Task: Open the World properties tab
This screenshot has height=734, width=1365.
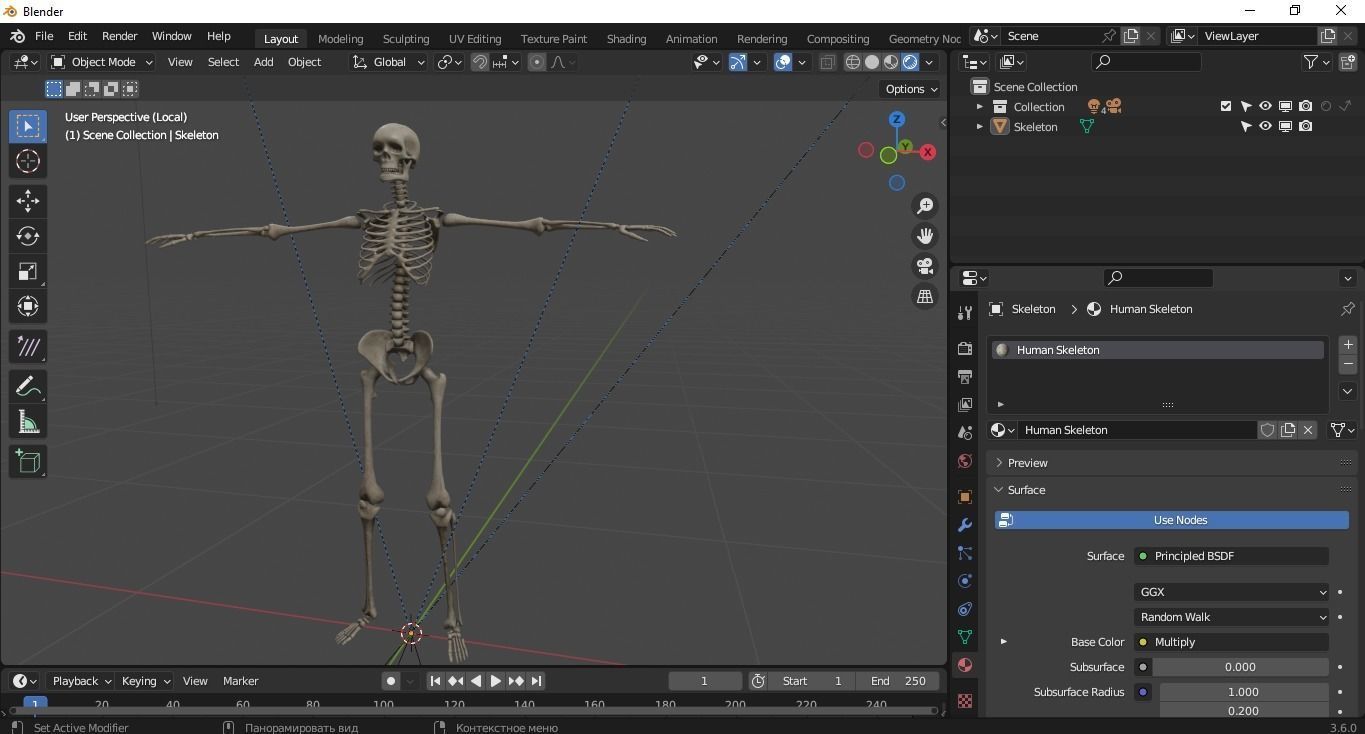Action: coord(965,461)
